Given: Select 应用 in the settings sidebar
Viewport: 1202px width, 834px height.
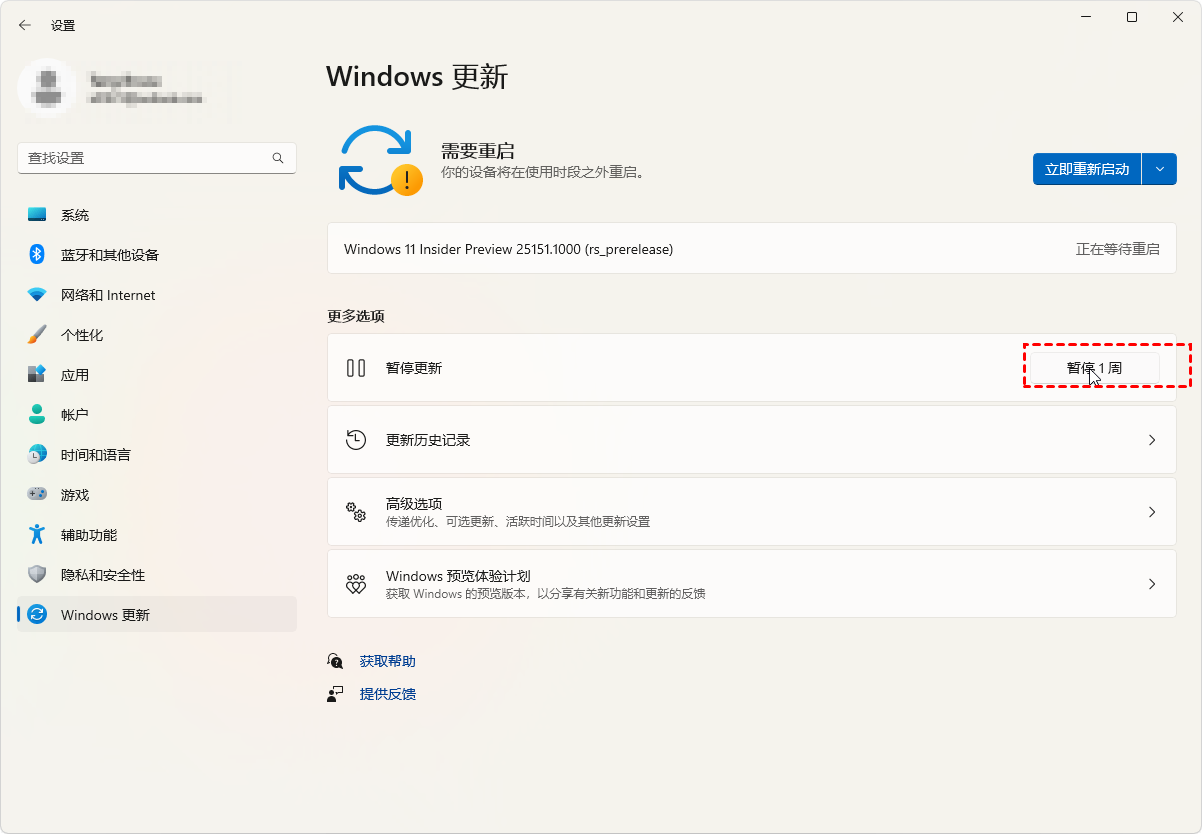Looking at the screenshot, I should [x=75, y=375].
